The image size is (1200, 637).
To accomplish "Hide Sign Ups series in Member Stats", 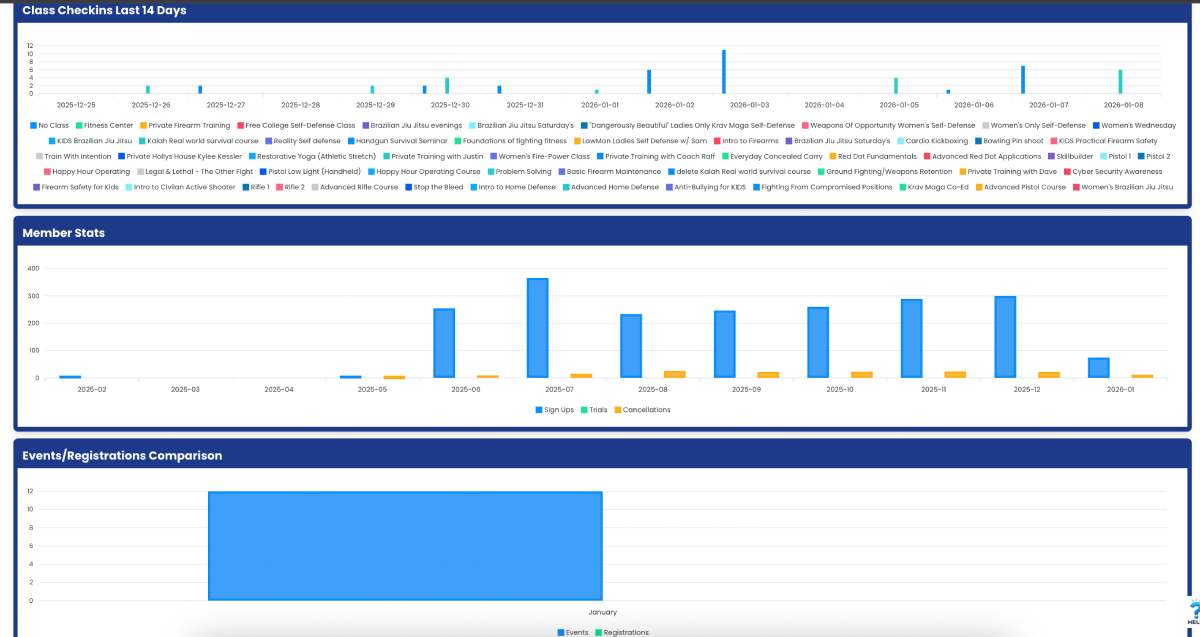I will tap(554, 409).
